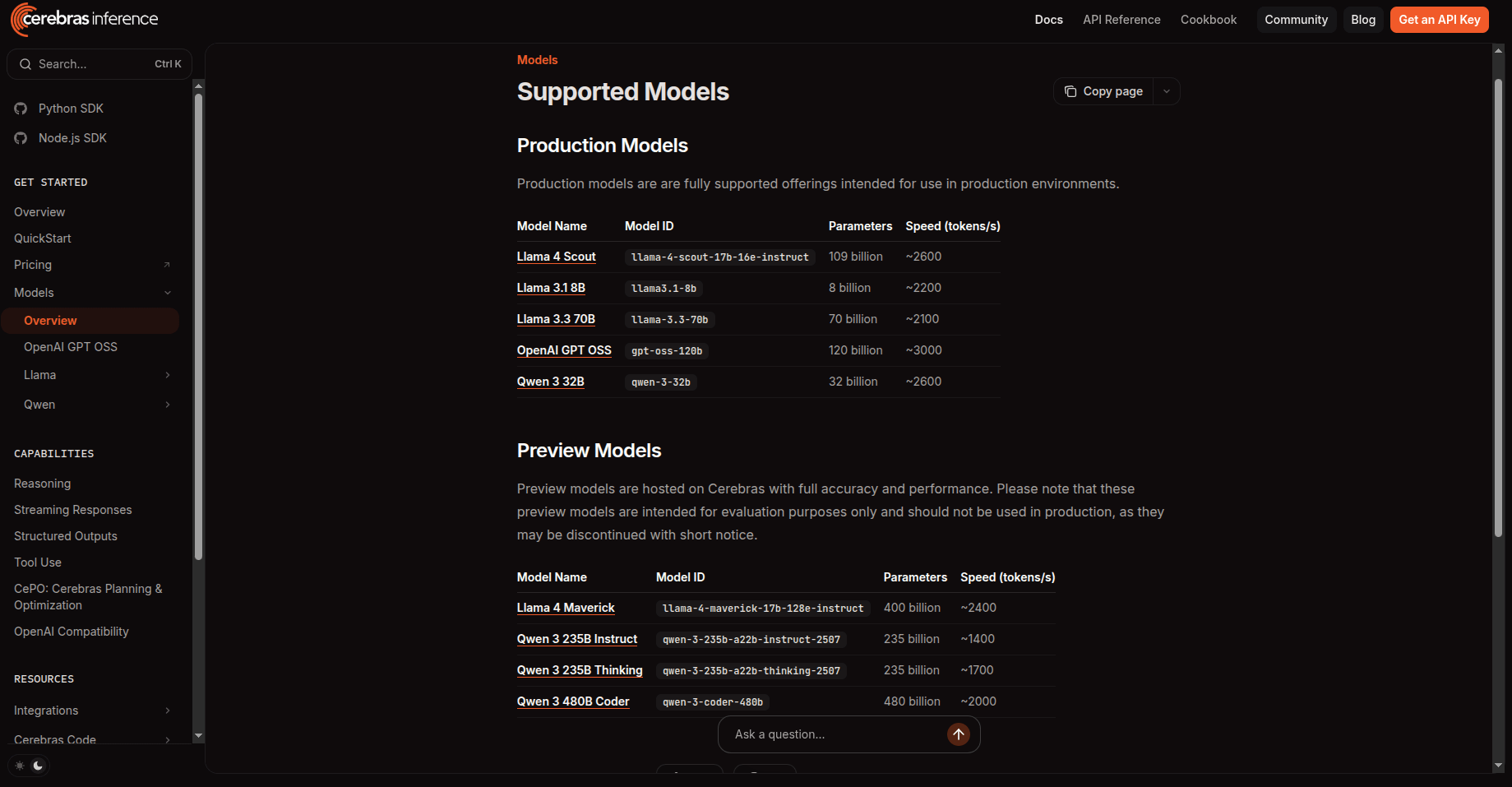Open Structured Outputs in sidebar
Viewport: 1512px width, 787px height.
(66, 536)
